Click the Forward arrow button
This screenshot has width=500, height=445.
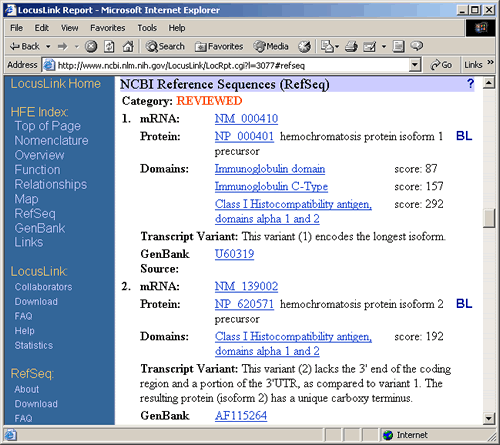click(x=63, y=46)
